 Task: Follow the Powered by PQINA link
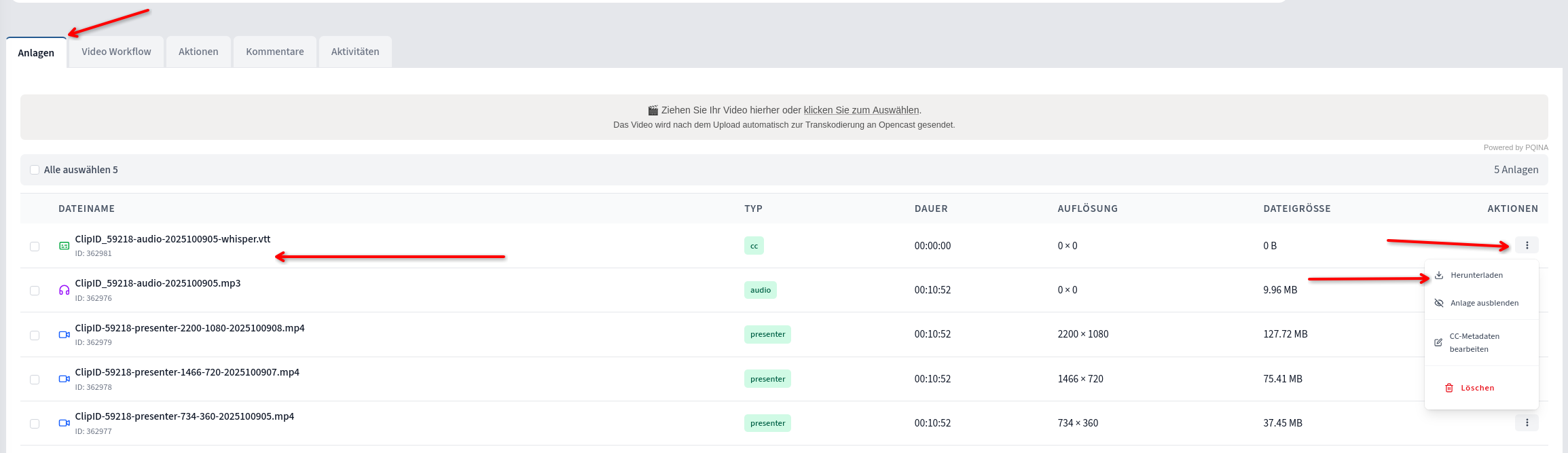tap(1515, 147)
